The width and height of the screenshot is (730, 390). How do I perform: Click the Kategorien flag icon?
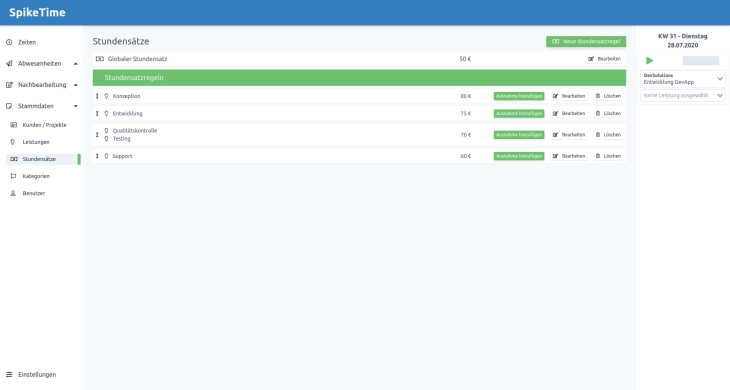coord(13,176)
